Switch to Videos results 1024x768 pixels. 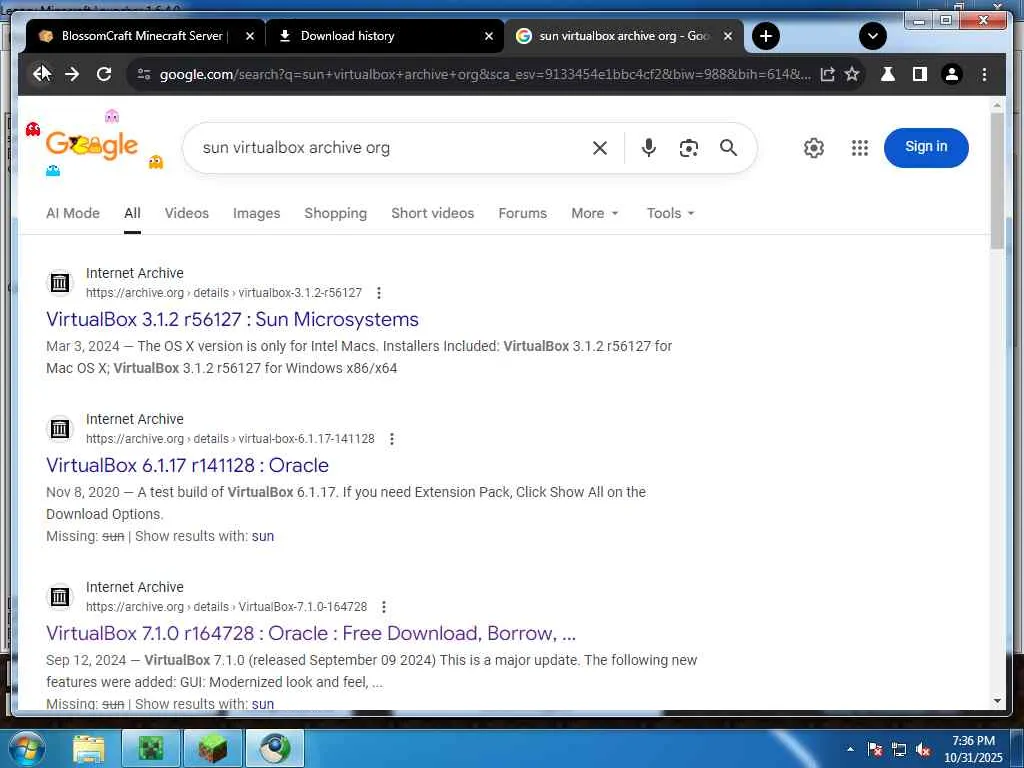coord(187,213)
